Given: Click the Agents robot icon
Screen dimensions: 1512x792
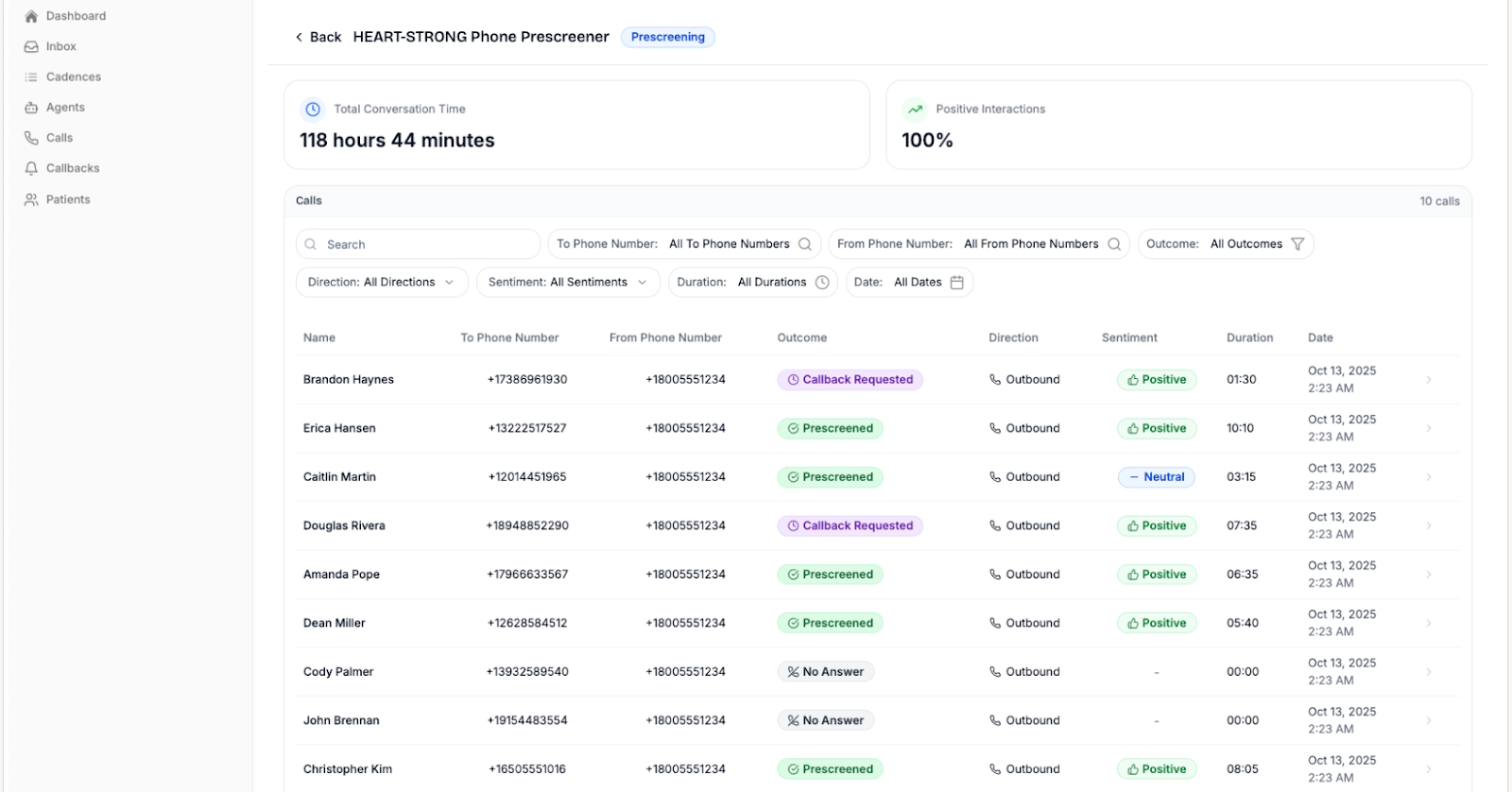Looking at the screenshot, I should 31,108.
